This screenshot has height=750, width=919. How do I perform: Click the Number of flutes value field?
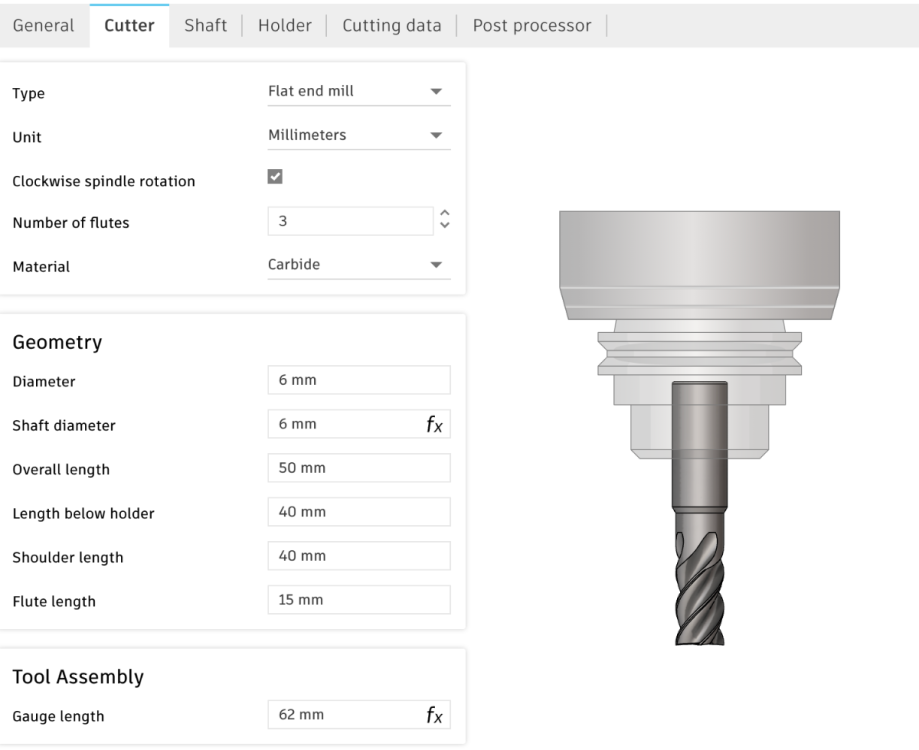350,221
